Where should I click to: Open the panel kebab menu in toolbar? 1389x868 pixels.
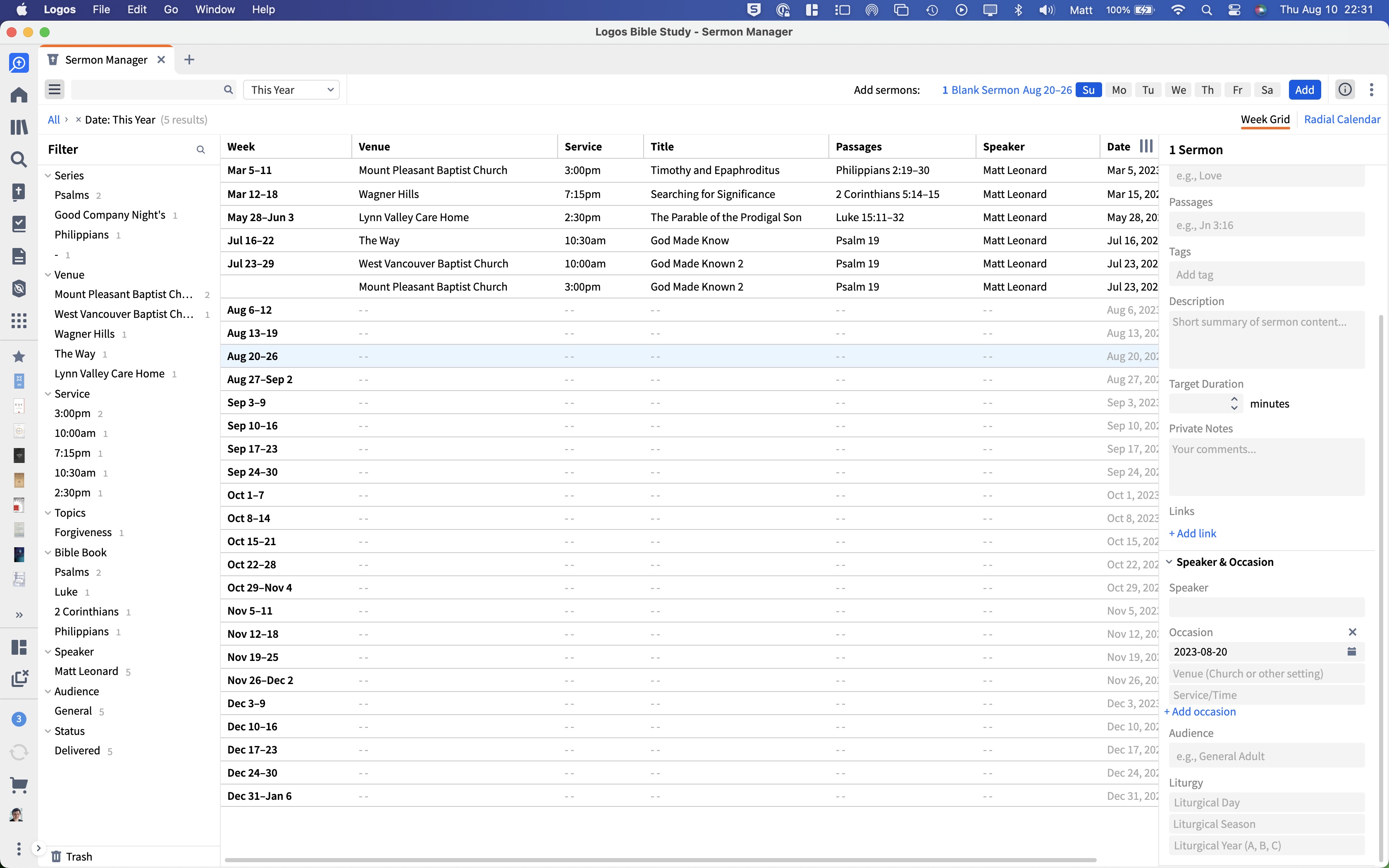click(1372, 90)
